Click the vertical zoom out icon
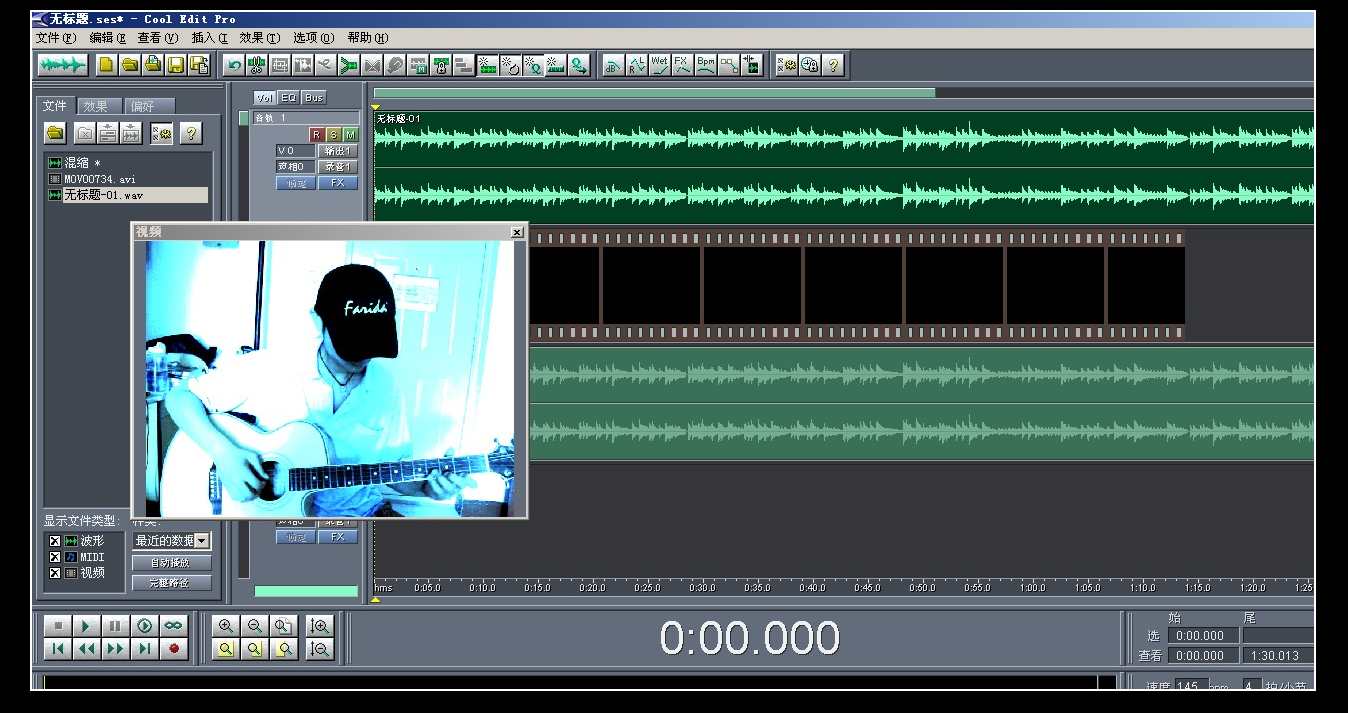1348x713 pixels. click(320, 648)
